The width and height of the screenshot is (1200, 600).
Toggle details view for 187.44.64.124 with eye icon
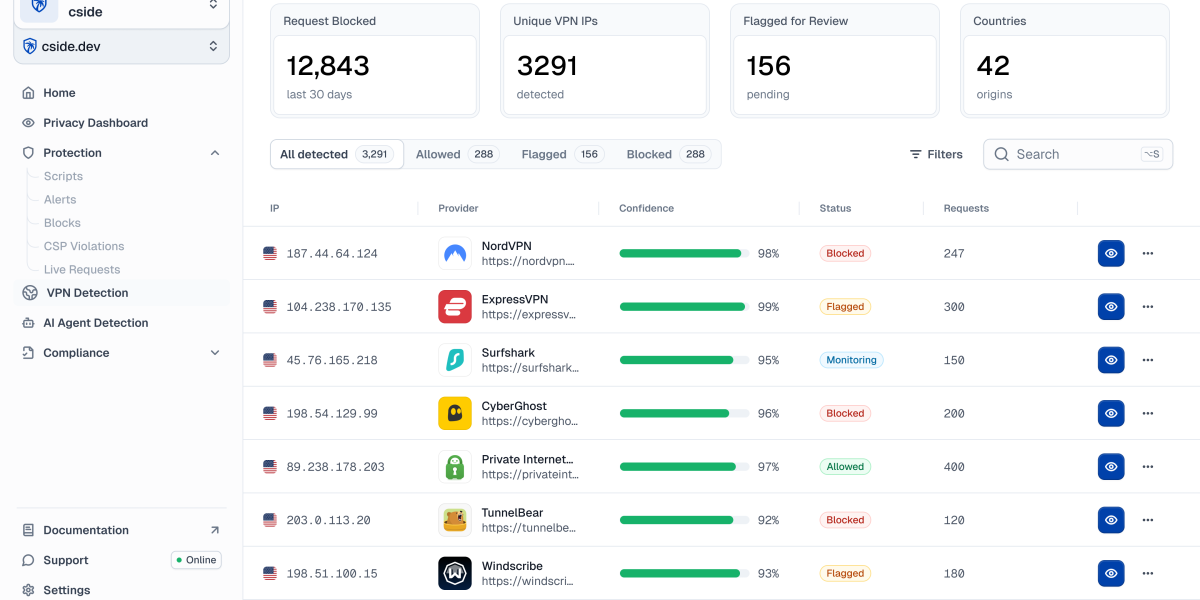pos(1111,253)
